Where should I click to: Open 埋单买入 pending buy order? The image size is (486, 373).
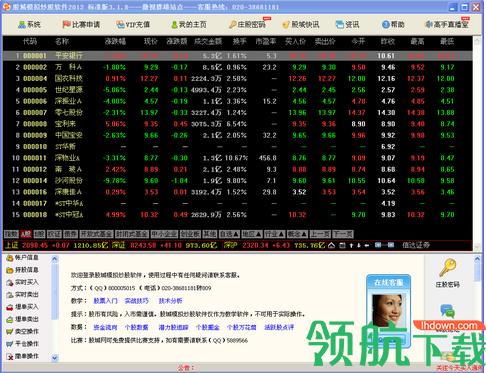(x=22, y=307)
